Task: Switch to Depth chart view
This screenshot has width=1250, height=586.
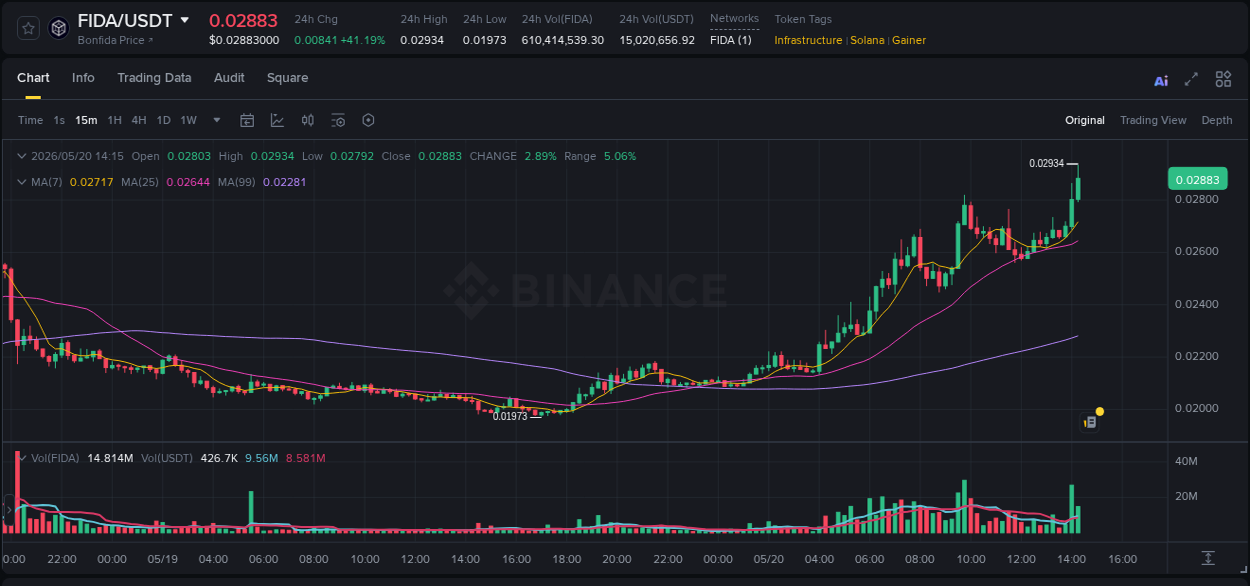Action: point(1217,120)
